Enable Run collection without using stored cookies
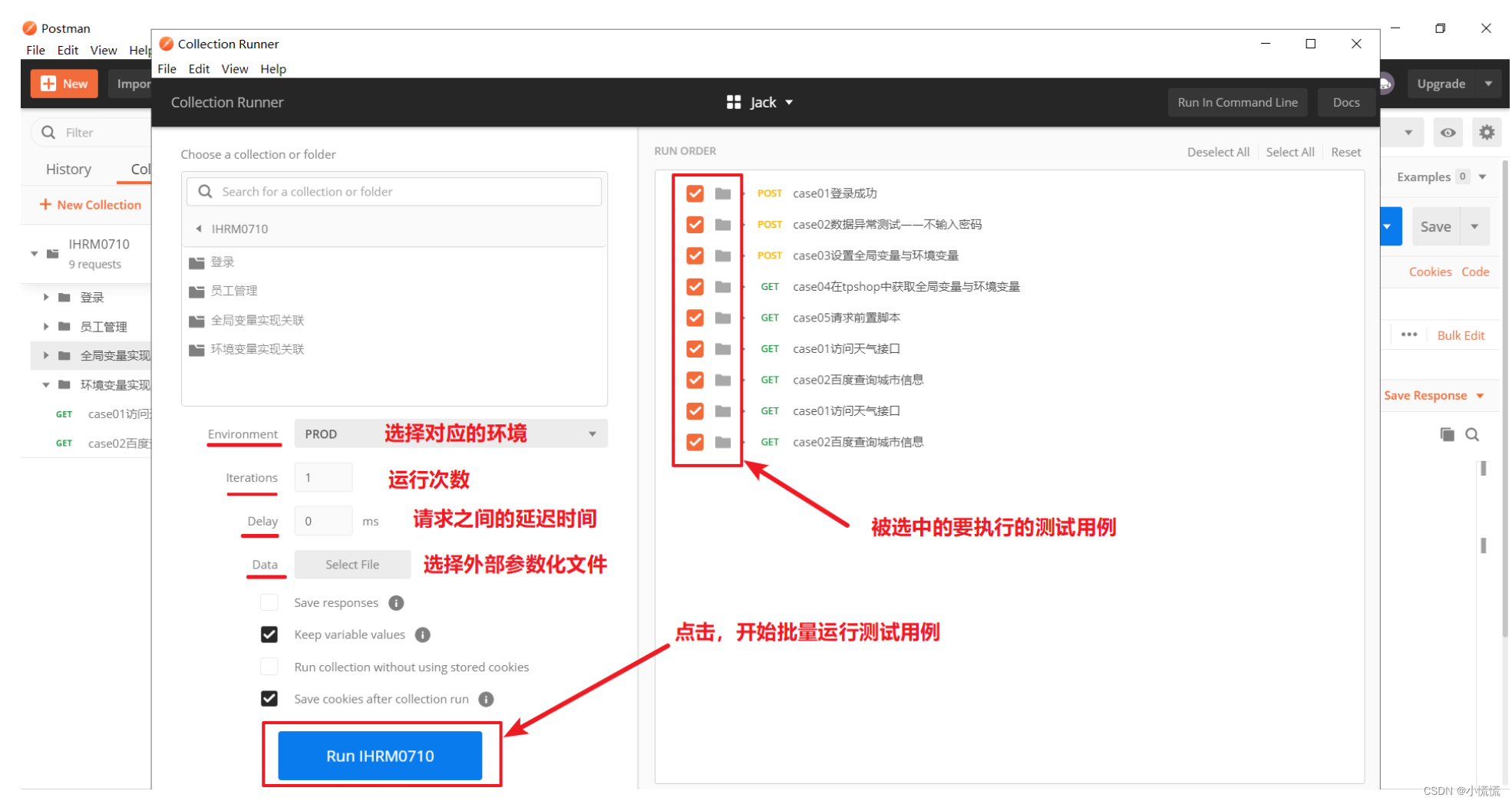The width and height of the screenshot is (1512, 804). coord(269,666)
